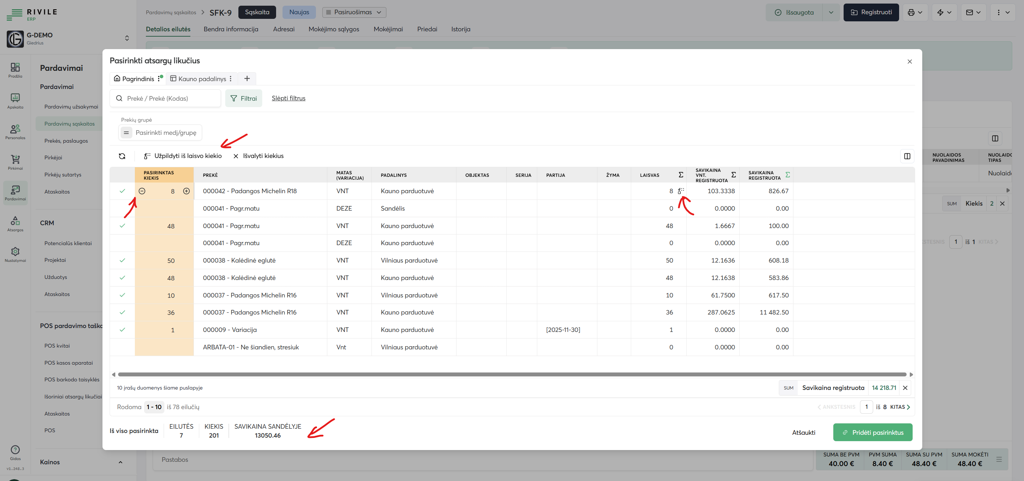Click the Slėpti filtrus link
Image resolution: width=1024 pixels, height=481 pixels.
point(288,98)
